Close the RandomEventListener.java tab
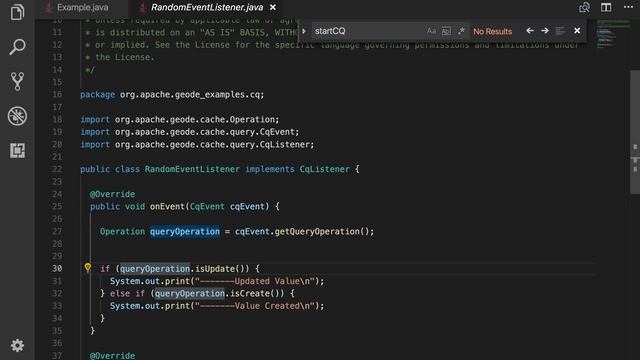This screenshot has width=640, height=360. 273,7
